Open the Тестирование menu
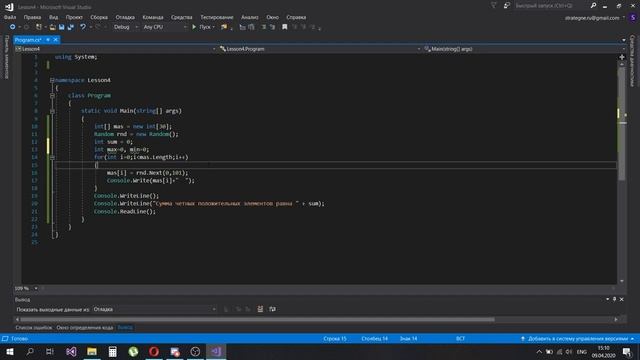640x360 pixels. click(x=217, y=17)
